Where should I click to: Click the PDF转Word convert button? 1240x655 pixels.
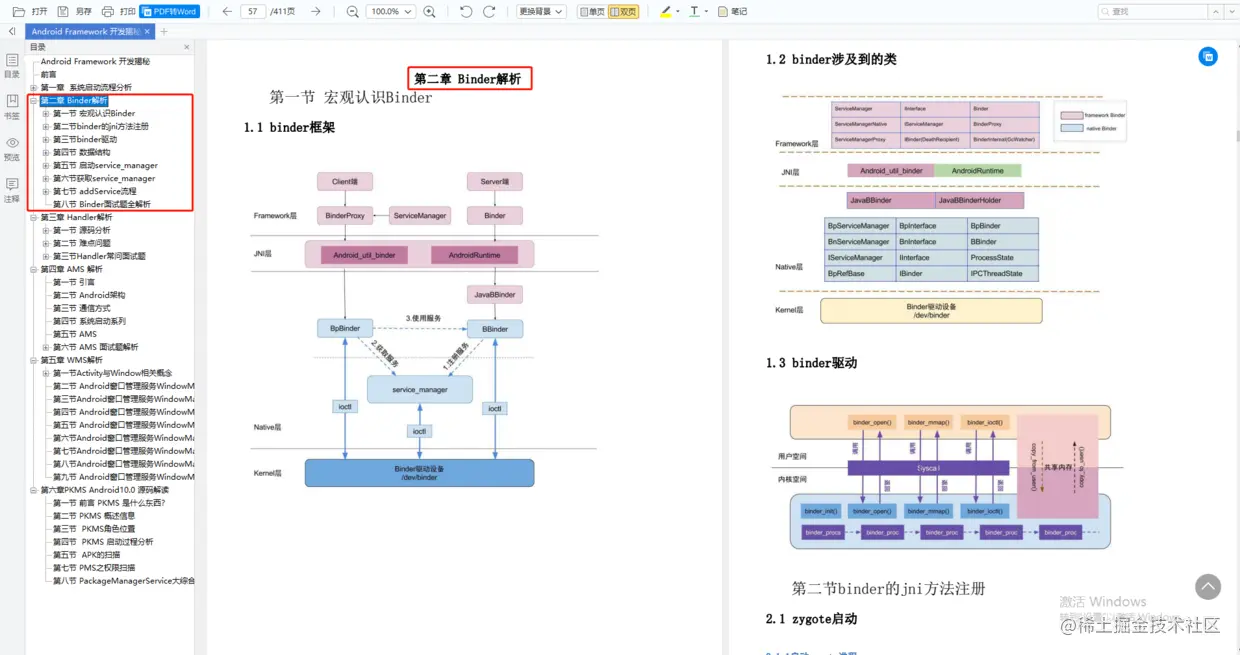point(169,11)
